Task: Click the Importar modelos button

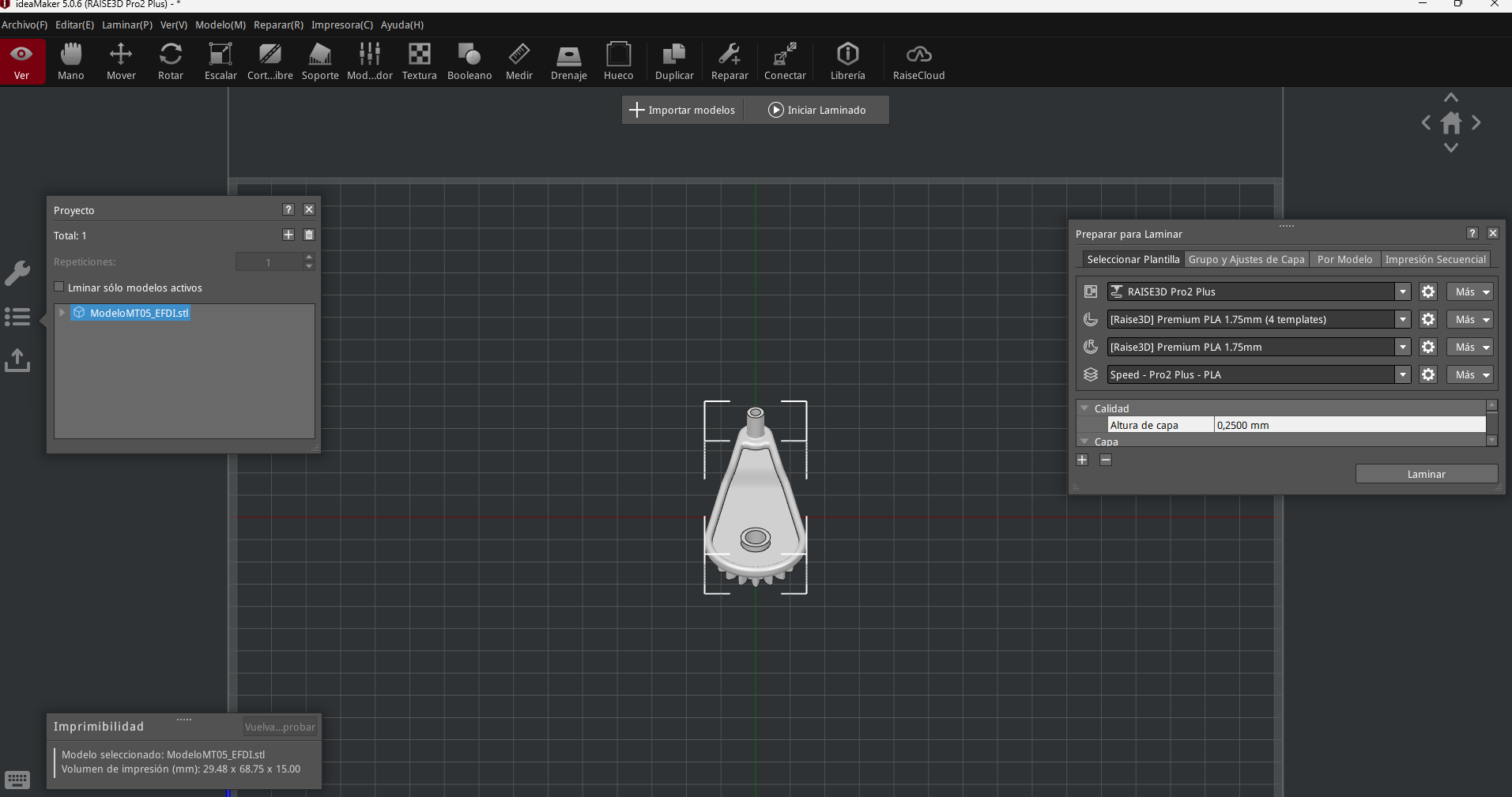Action: (683, 111)
